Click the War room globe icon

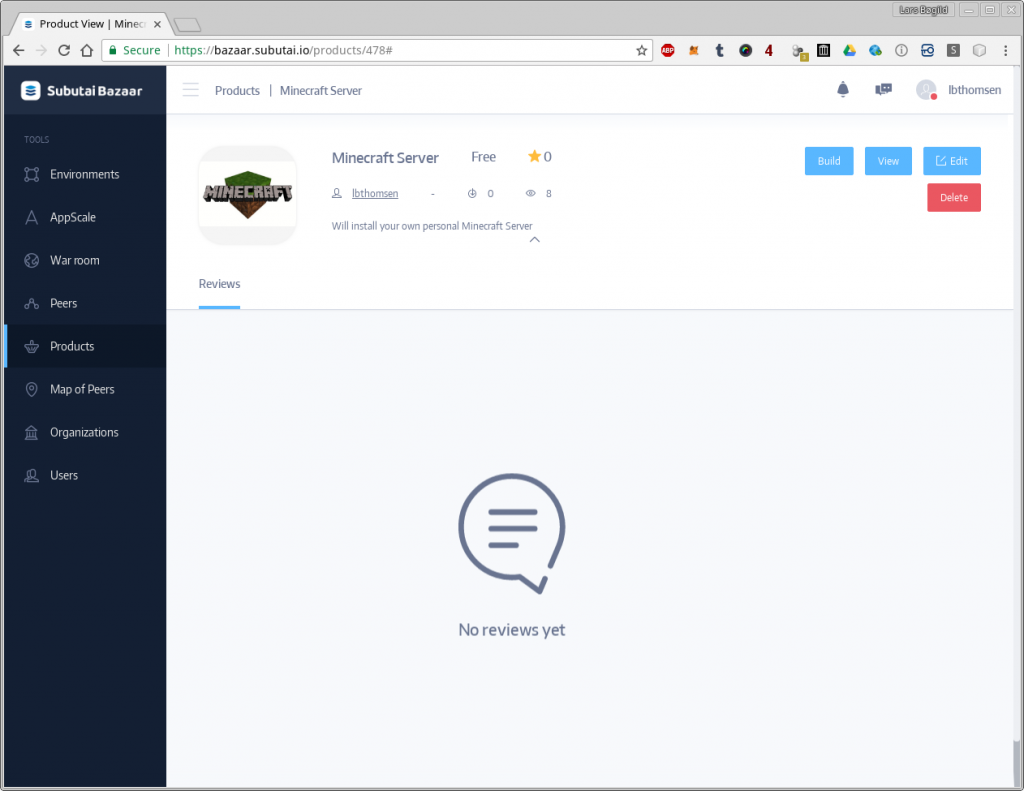click(x=31, y=261)
